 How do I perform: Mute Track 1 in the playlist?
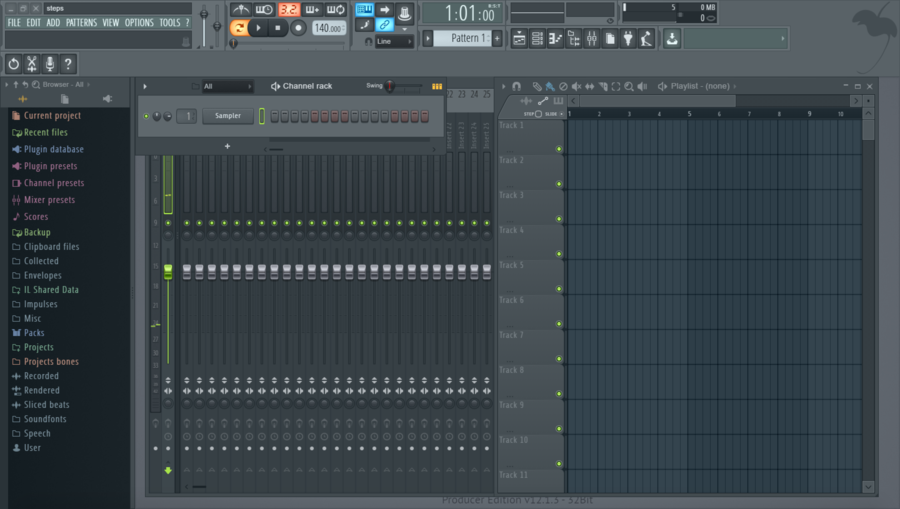[x=558, y=149]
